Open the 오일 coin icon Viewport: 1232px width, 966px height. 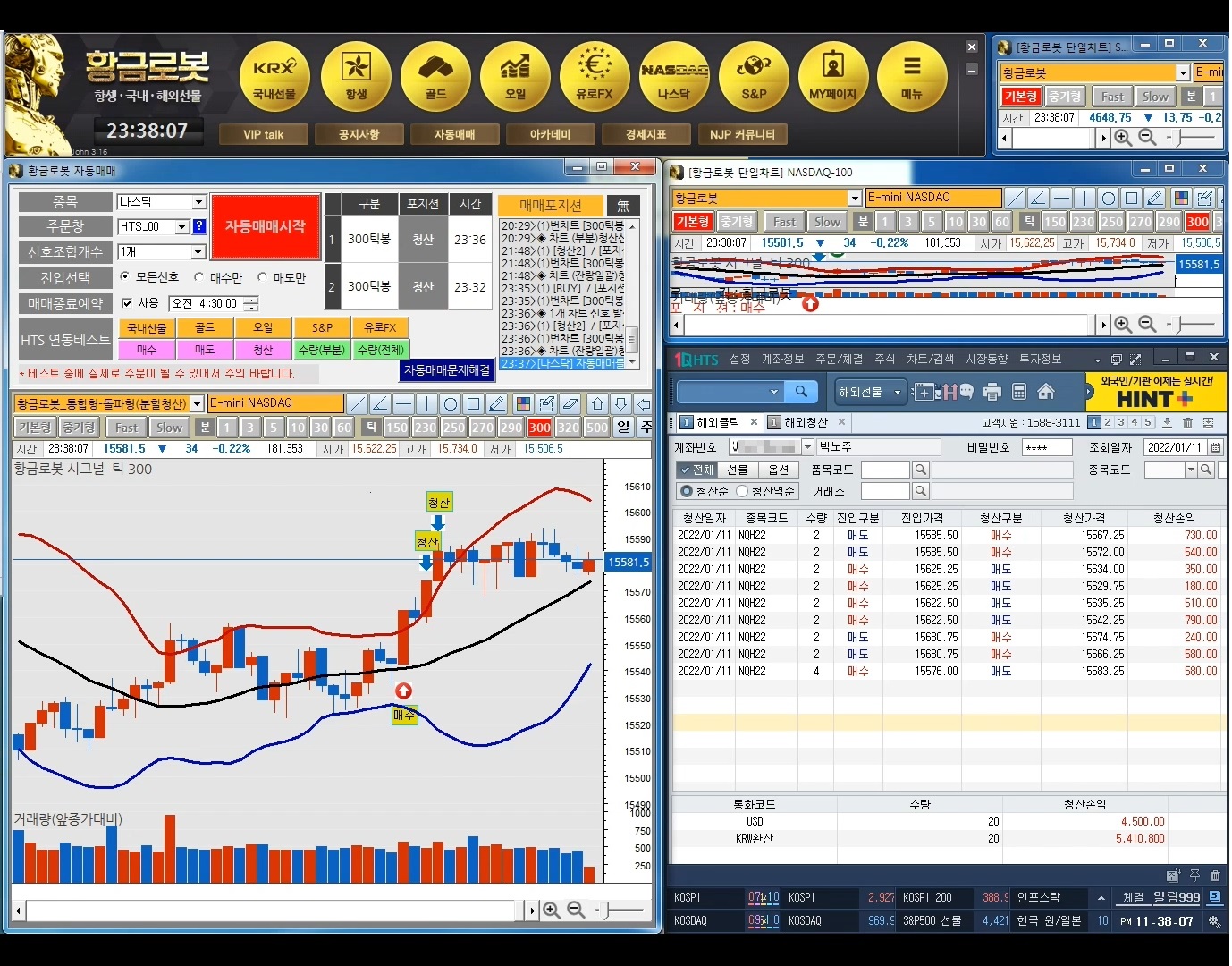click(x=515, y=75)
